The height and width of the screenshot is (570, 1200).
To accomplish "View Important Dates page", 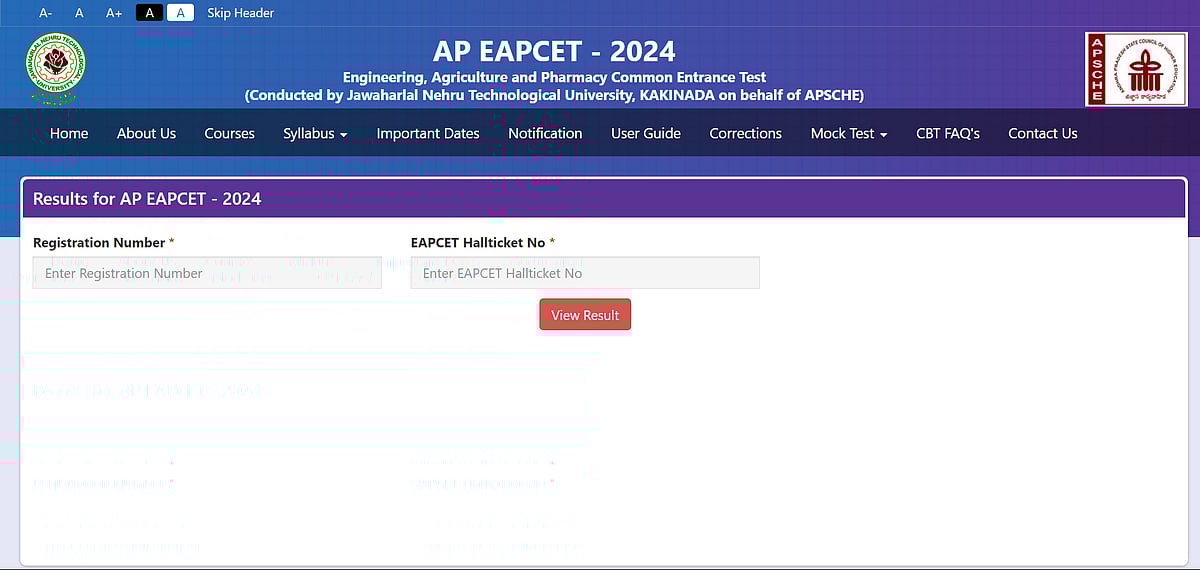I will (x=428, y=133).
